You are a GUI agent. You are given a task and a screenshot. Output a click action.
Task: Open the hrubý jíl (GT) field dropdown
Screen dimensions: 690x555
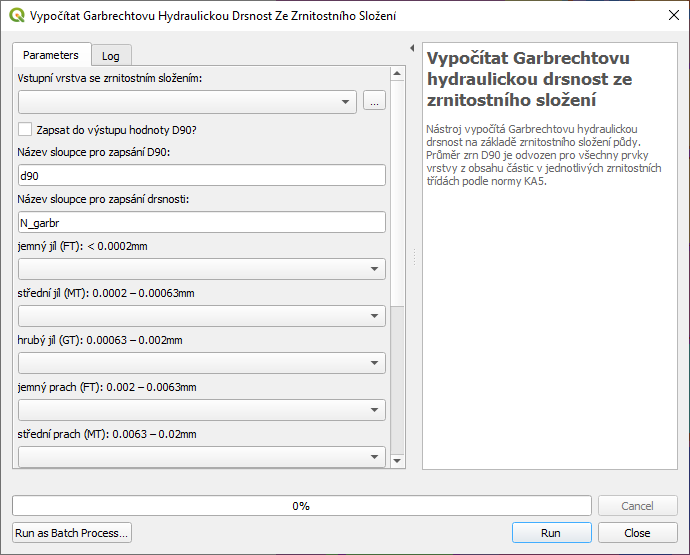(202, 363)
